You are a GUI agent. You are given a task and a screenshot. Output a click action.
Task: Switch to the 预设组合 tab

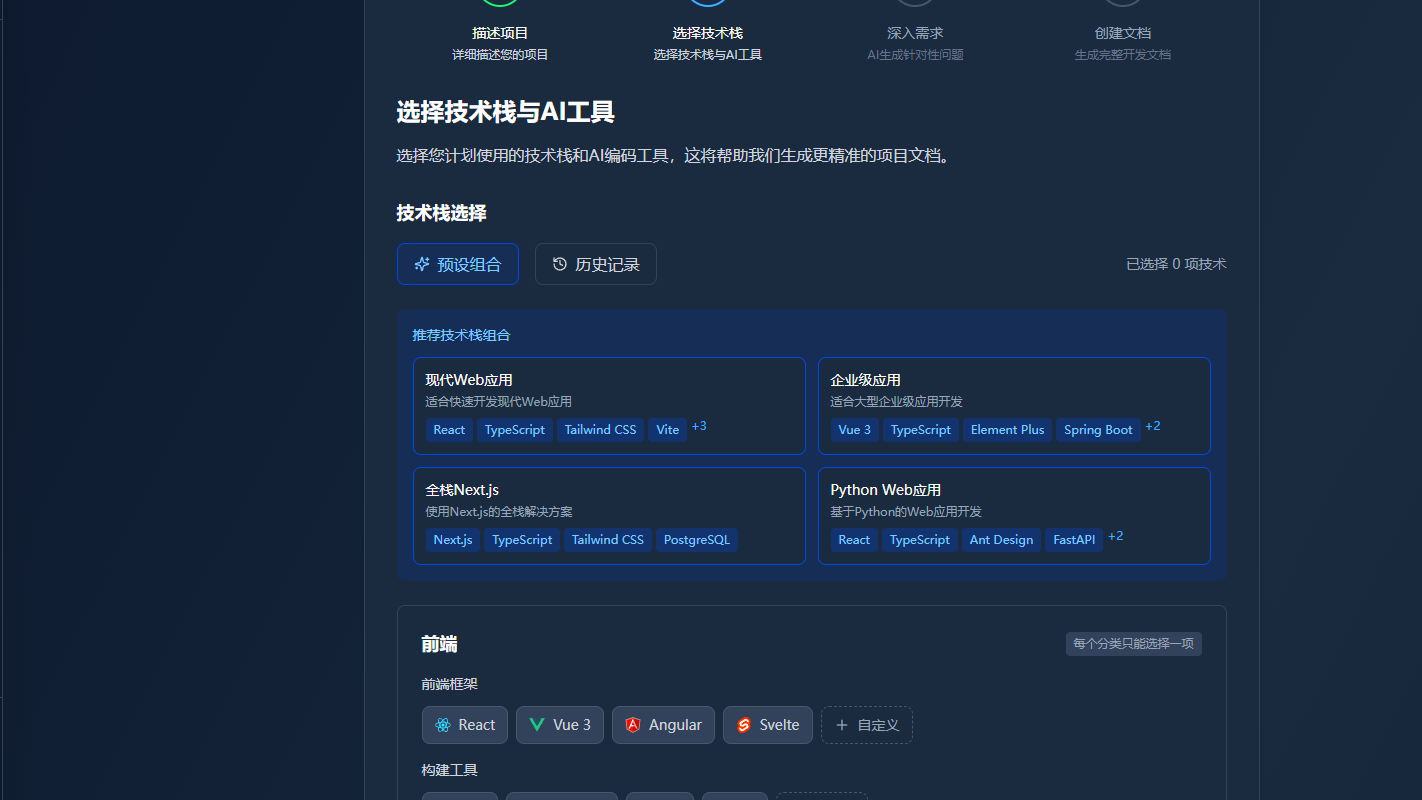click(x=458, y=264)
